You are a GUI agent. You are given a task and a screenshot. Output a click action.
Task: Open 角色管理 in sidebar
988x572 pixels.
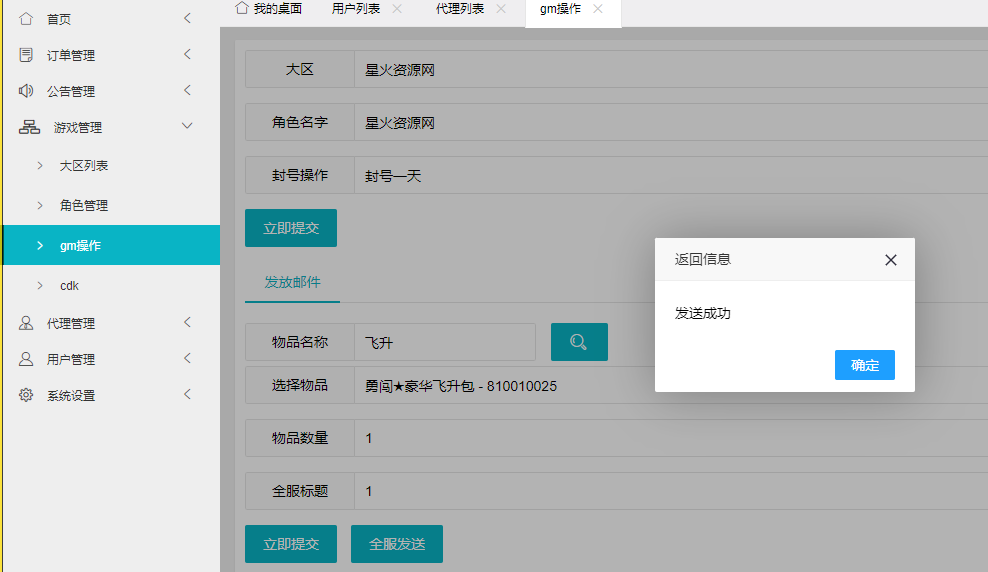pyautogui.click(x=84, y=205)
